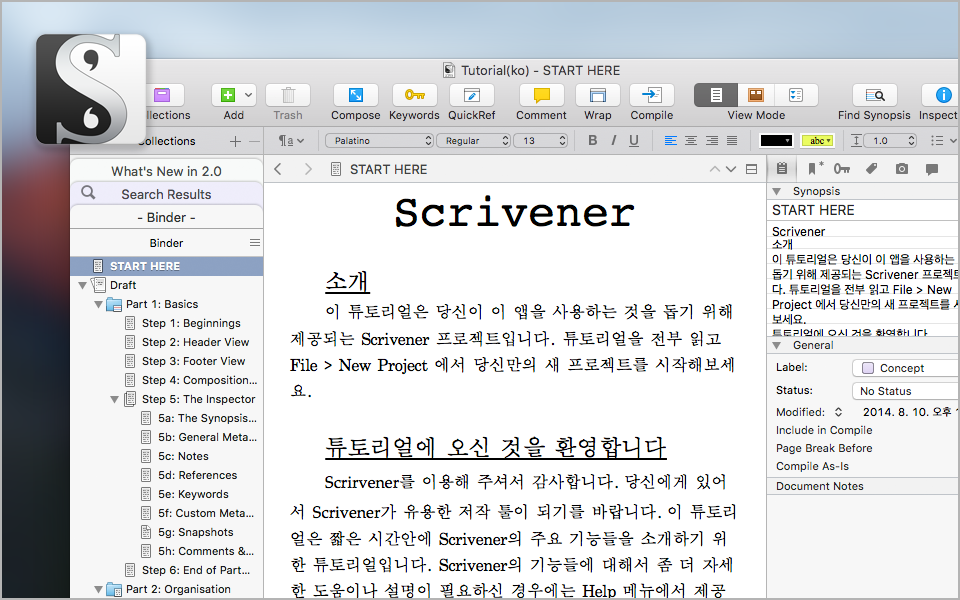
Task: Select the - Binder - collection tab
Action: pyautogui.click(x=166, y=217)
